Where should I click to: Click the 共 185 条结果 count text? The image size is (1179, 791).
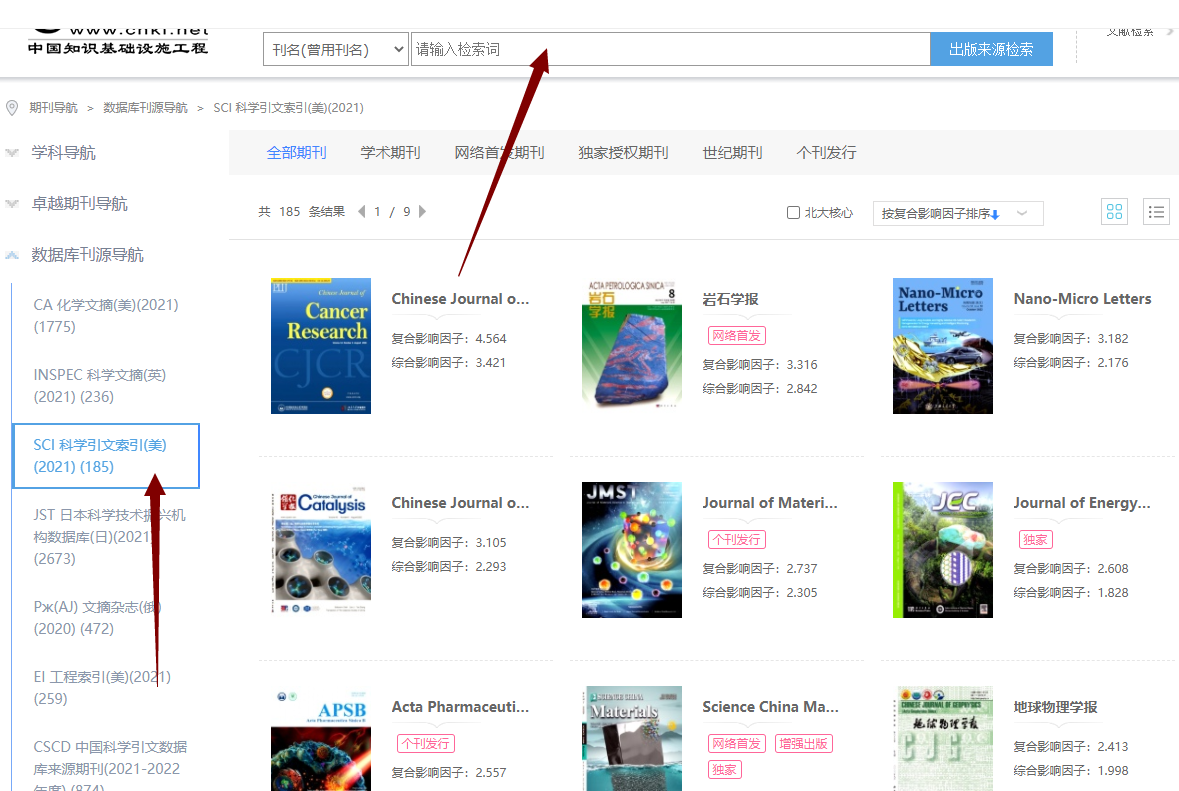pyautogui.click(x=302, y=212)
